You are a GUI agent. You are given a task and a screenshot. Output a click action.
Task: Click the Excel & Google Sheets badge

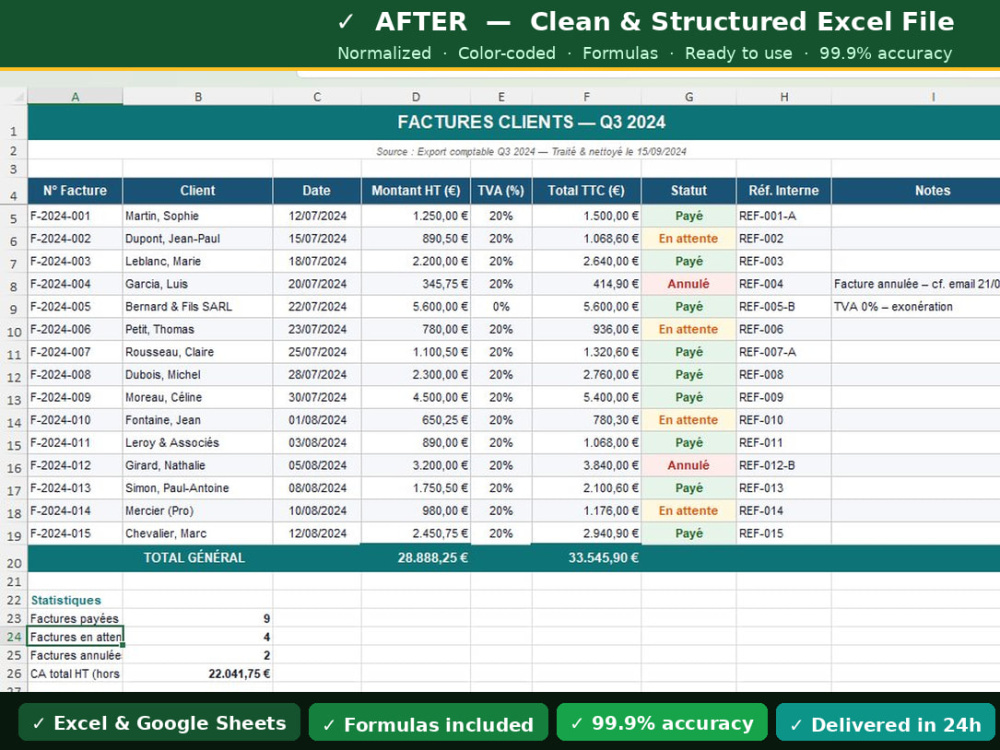pyautogui.click(x=159, y=723)
